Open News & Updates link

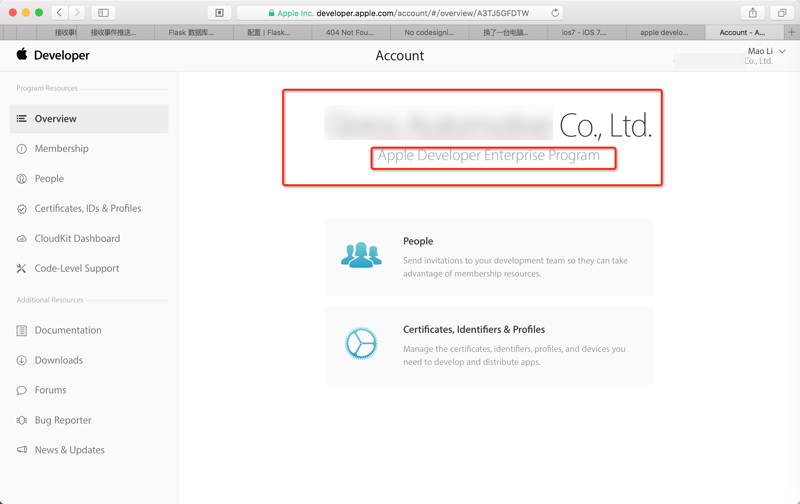point(69,450)
